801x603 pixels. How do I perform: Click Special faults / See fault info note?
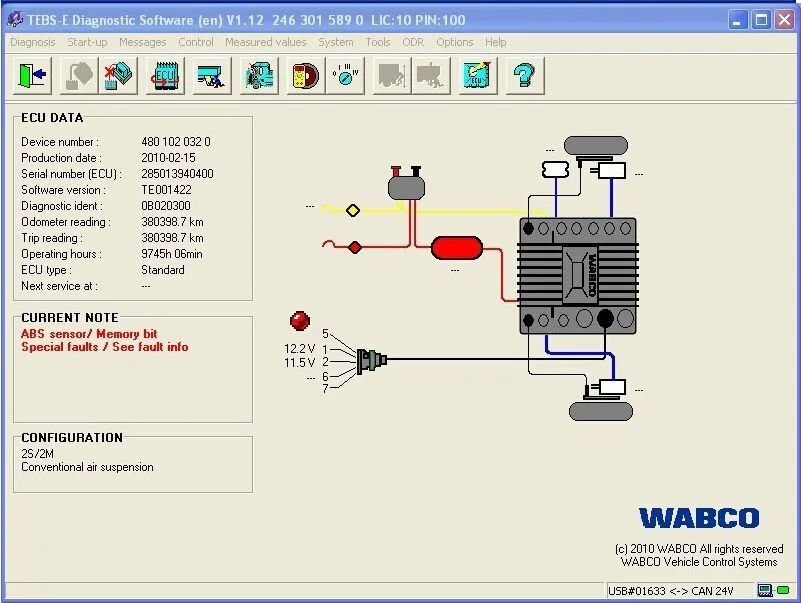pos(105,347)
